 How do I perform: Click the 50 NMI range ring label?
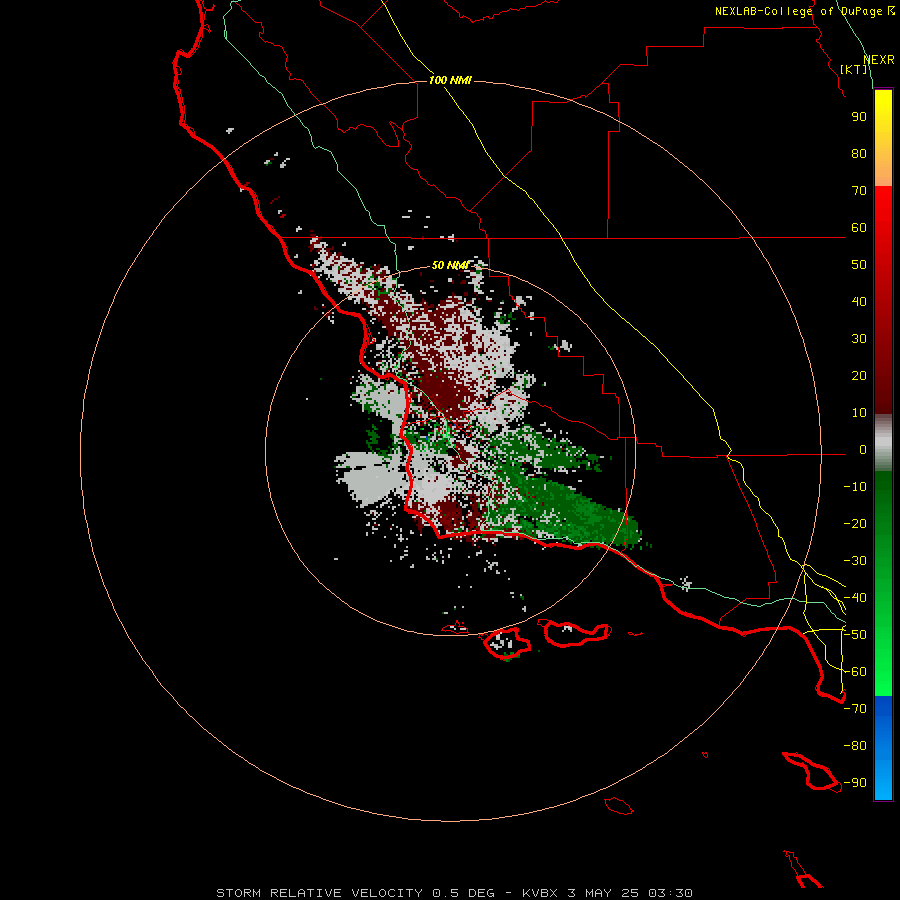[x=450, y=265]
